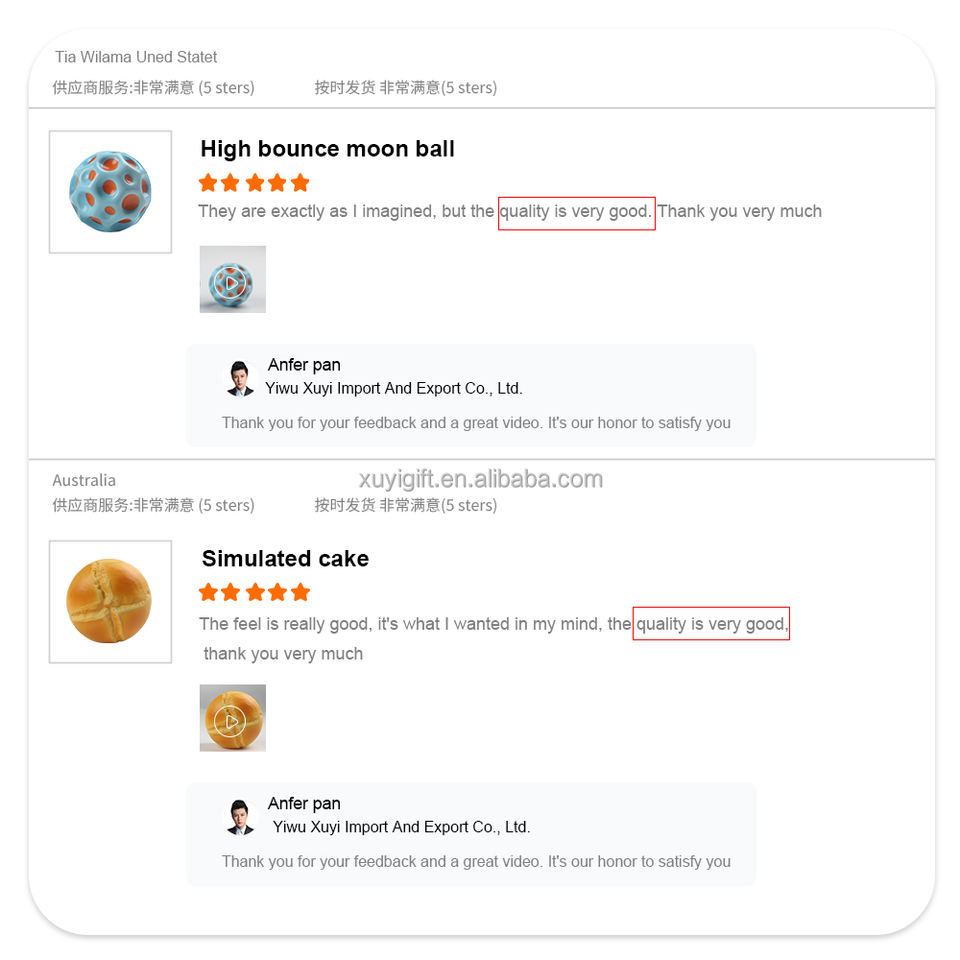Open the blue moon ball product image

[x=110, y=192]
